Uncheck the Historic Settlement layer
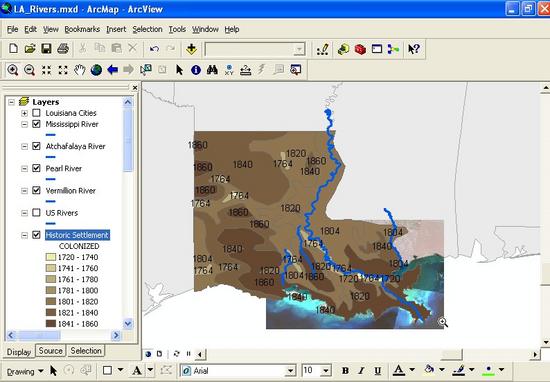This screenshot has width=550, height=382. click(36, 235)
